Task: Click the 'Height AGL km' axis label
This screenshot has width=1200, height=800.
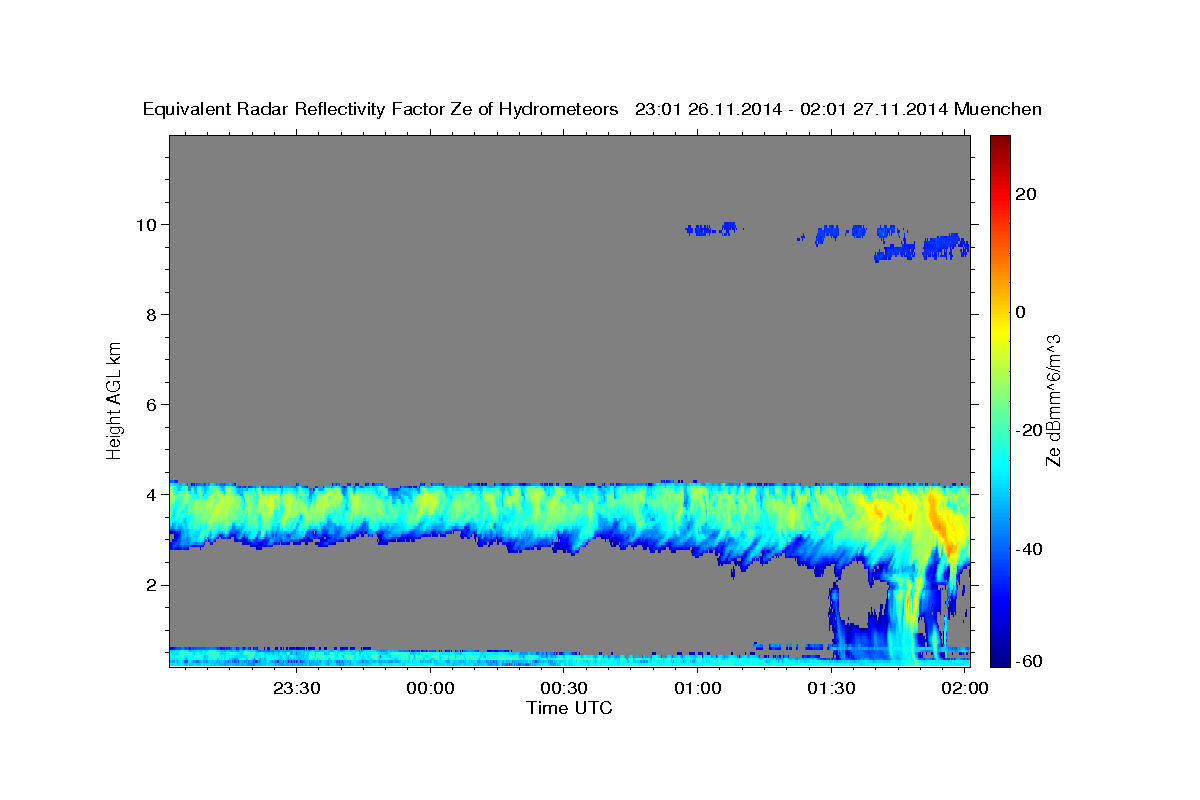Action: [x=114, y=399]
